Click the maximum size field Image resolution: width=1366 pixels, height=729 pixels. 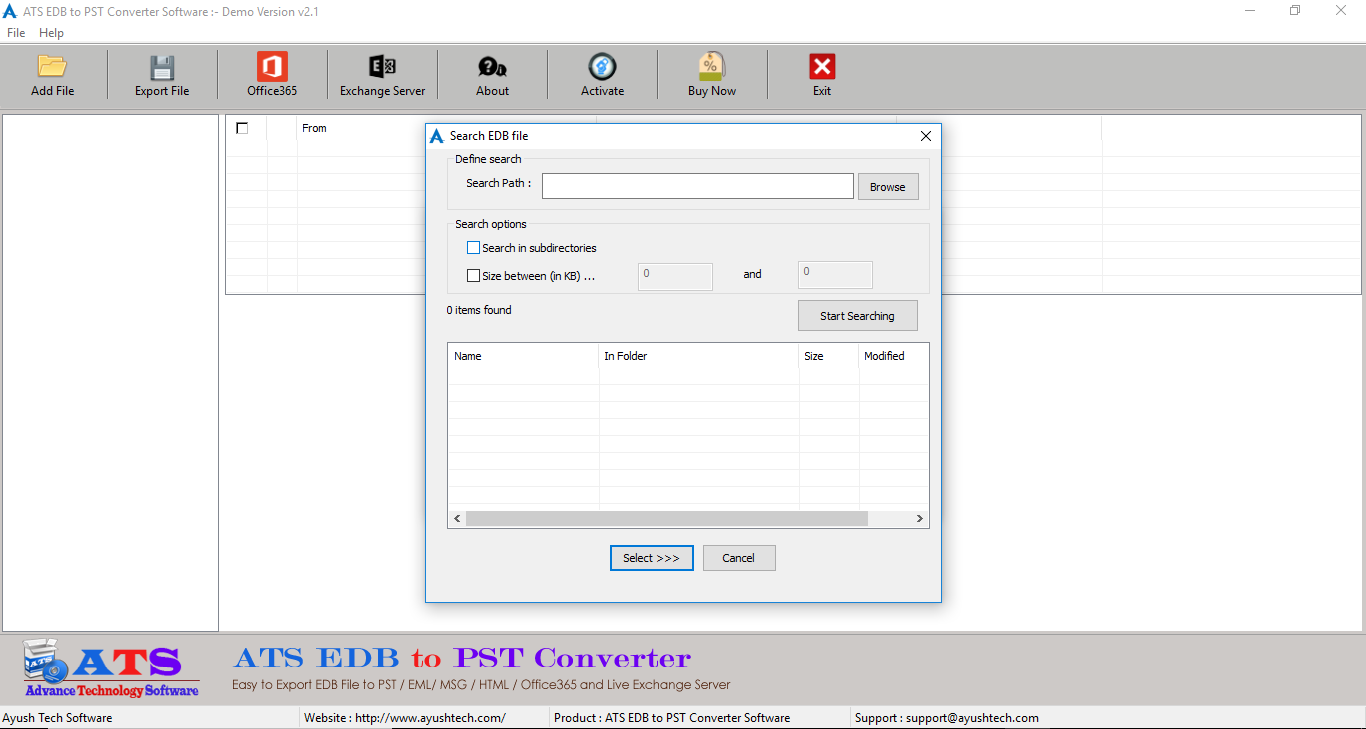tap(835, 275)
